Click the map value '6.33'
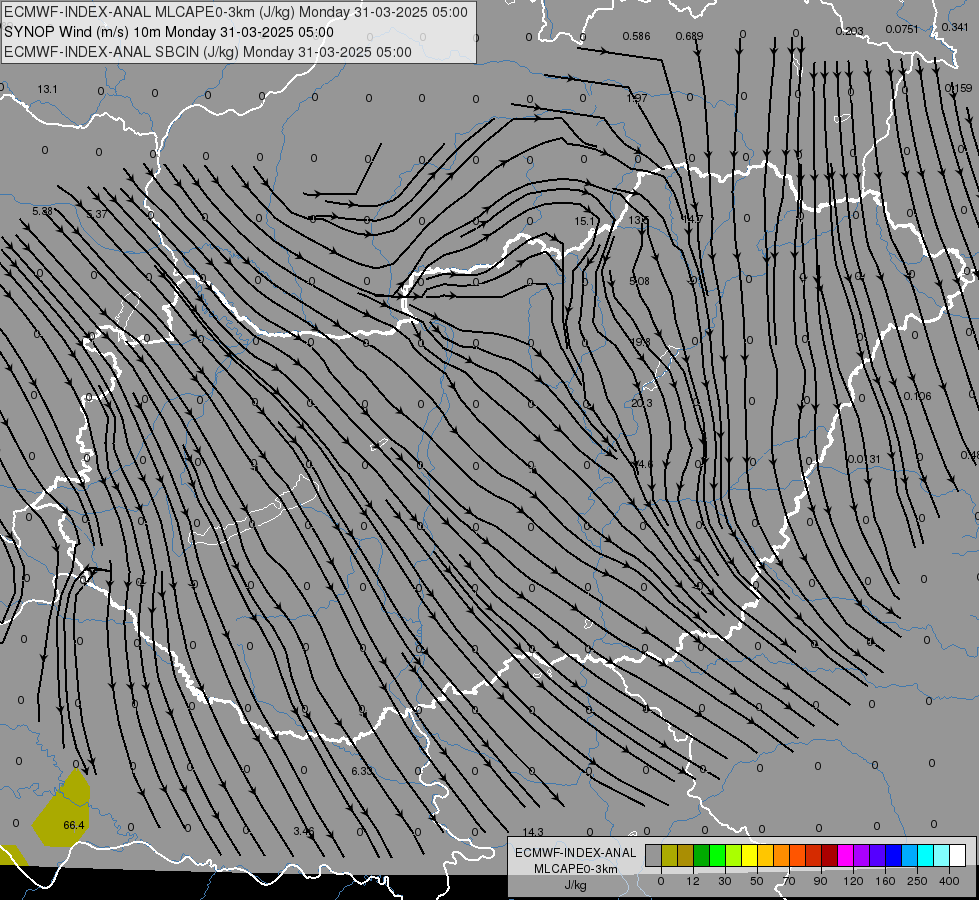Image resolution: width=979 pixels, height=900 pixels. point(362,771)
